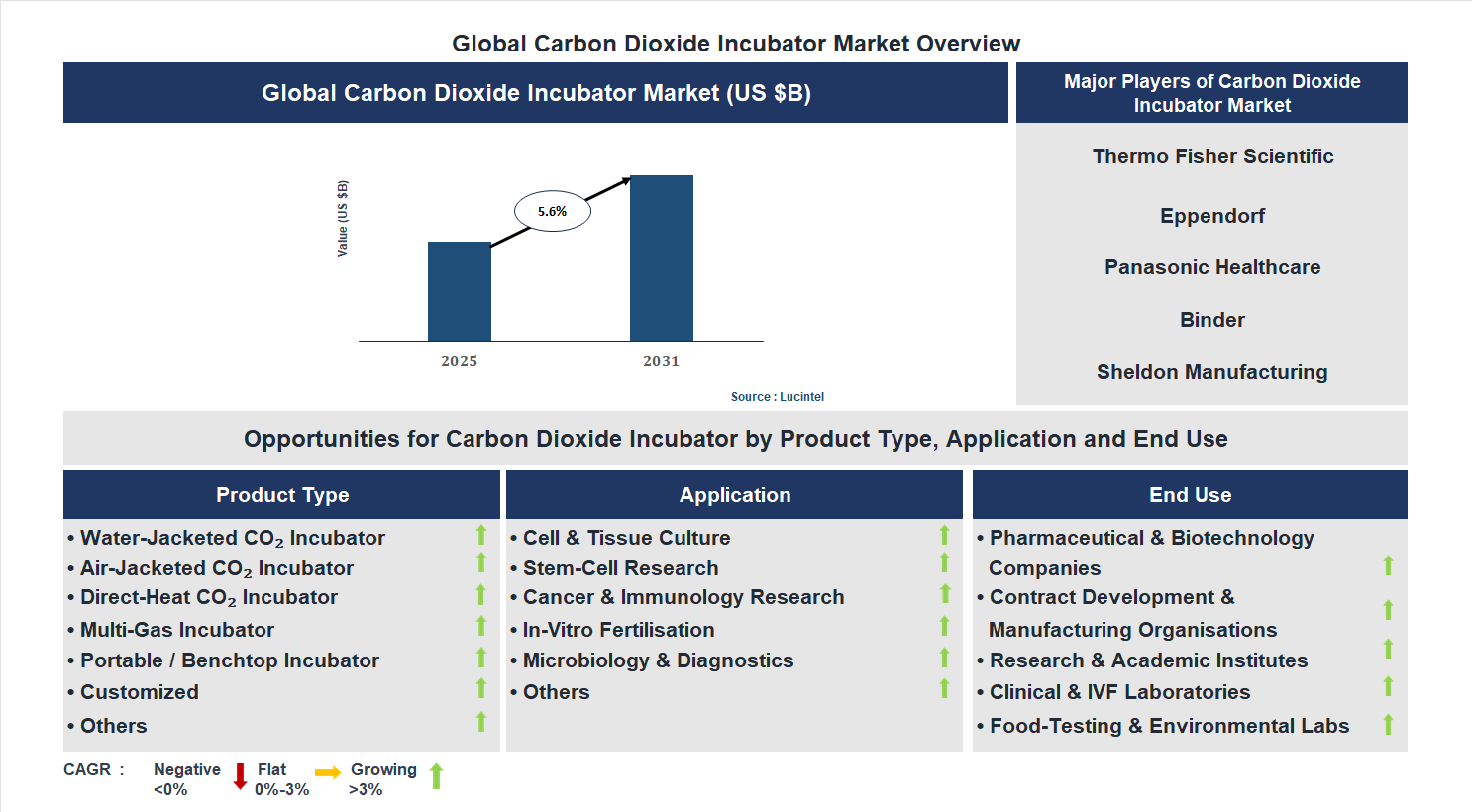Click the green growth arrow beside Water-Jacketed CO2 Incubator
The height and width of the screenshot is (812, 1472).
pos(480,537)
